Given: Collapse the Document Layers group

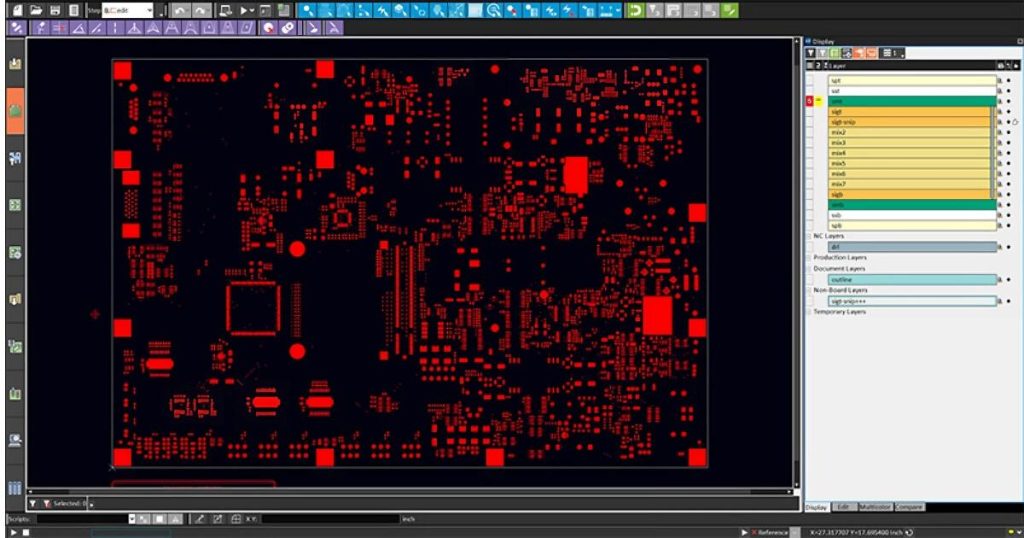Looking at the screenshot, I should (x=808, y=268).
